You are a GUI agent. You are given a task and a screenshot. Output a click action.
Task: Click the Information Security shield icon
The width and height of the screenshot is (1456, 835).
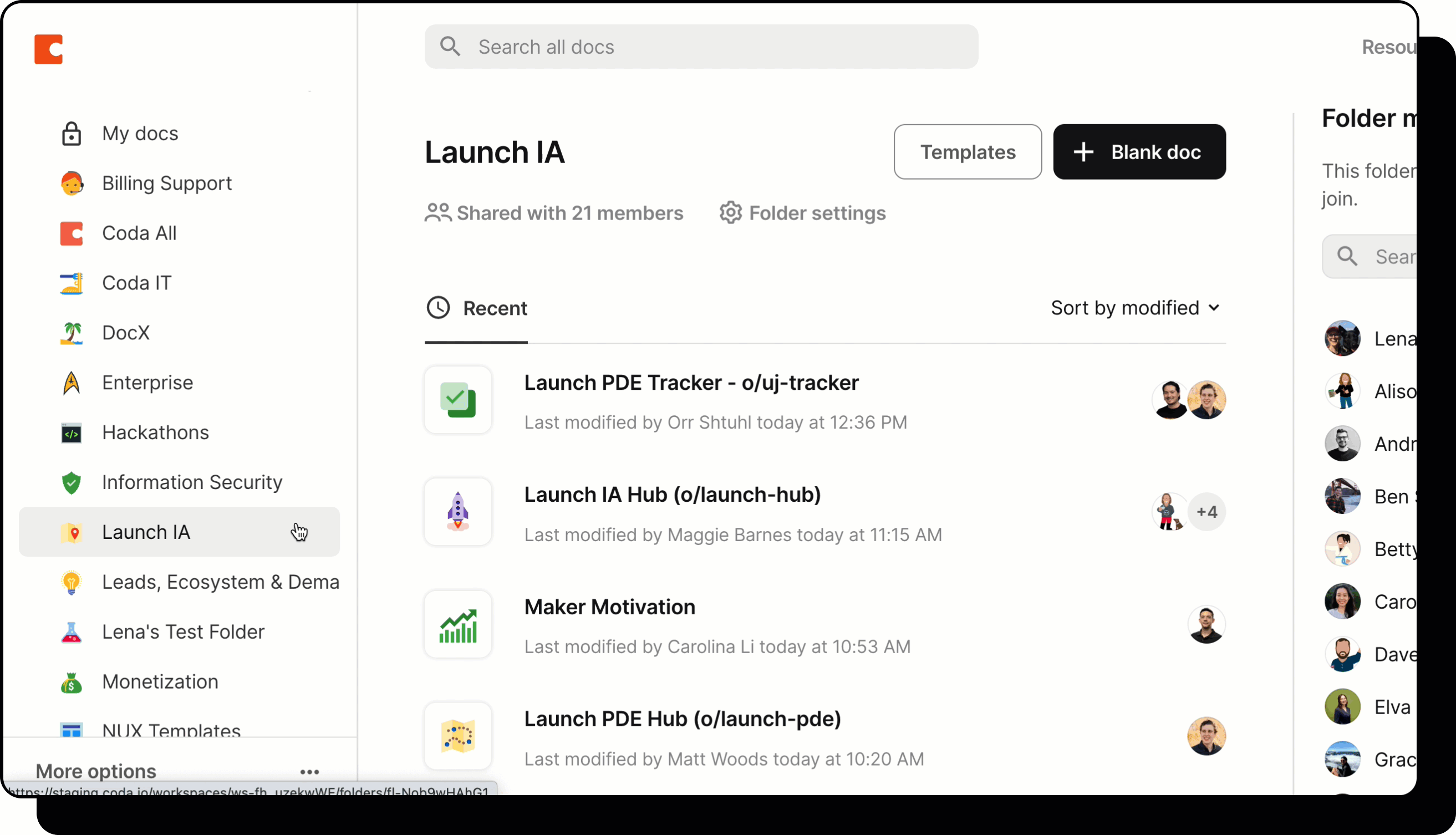coord(70,482)
